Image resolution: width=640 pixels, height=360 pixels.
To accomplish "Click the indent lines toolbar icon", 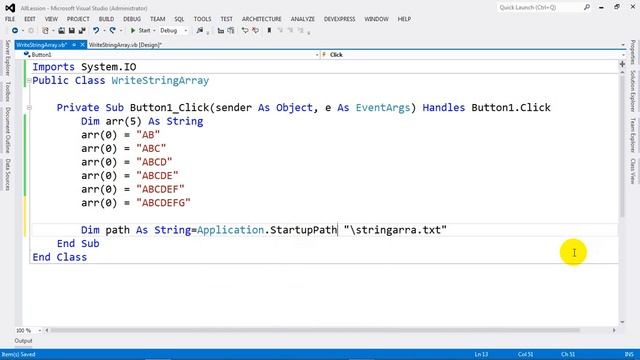I will tap(220, 31).
